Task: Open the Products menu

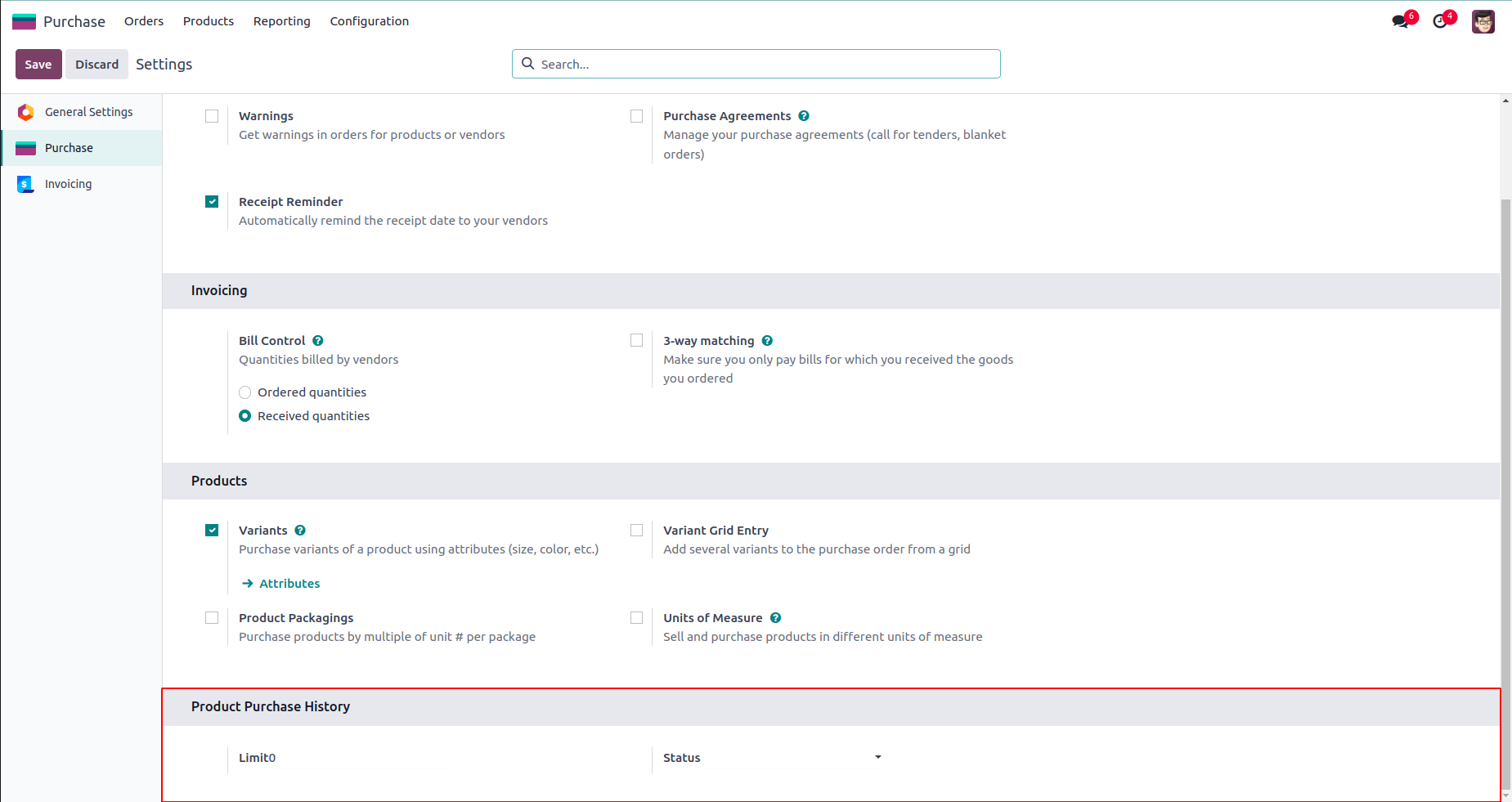Action: click(209, 21)
